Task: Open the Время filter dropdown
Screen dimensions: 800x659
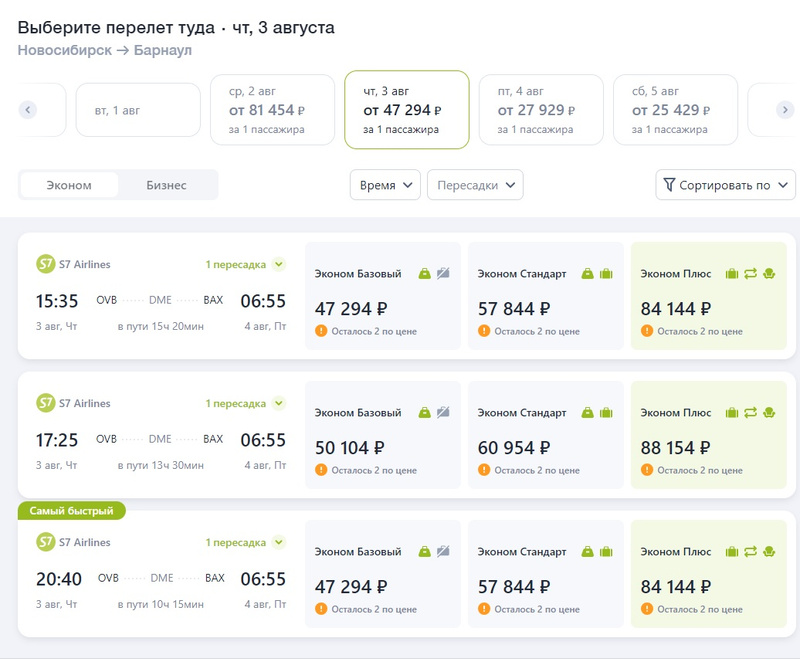Action: click(x=385, y=185)
